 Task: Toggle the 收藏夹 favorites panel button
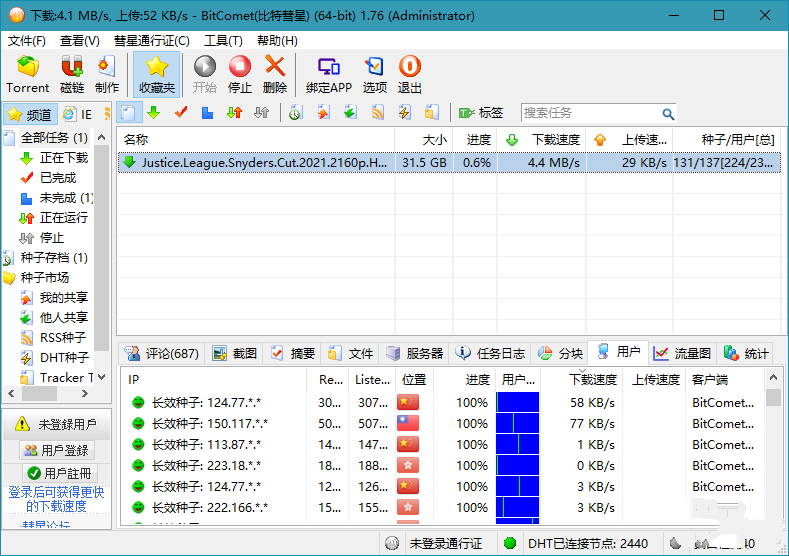tap(156, 75)
